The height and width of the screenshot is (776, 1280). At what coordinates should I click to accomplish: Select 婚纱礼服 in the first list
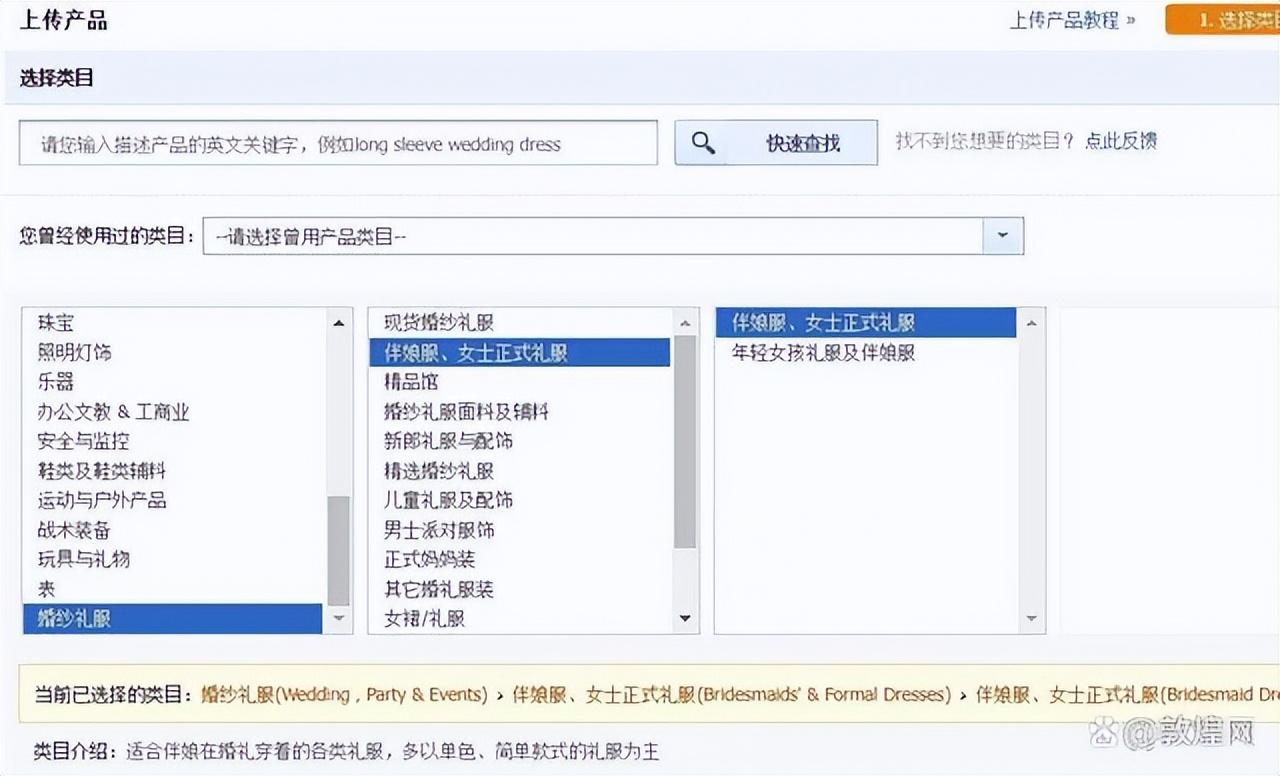173,619
